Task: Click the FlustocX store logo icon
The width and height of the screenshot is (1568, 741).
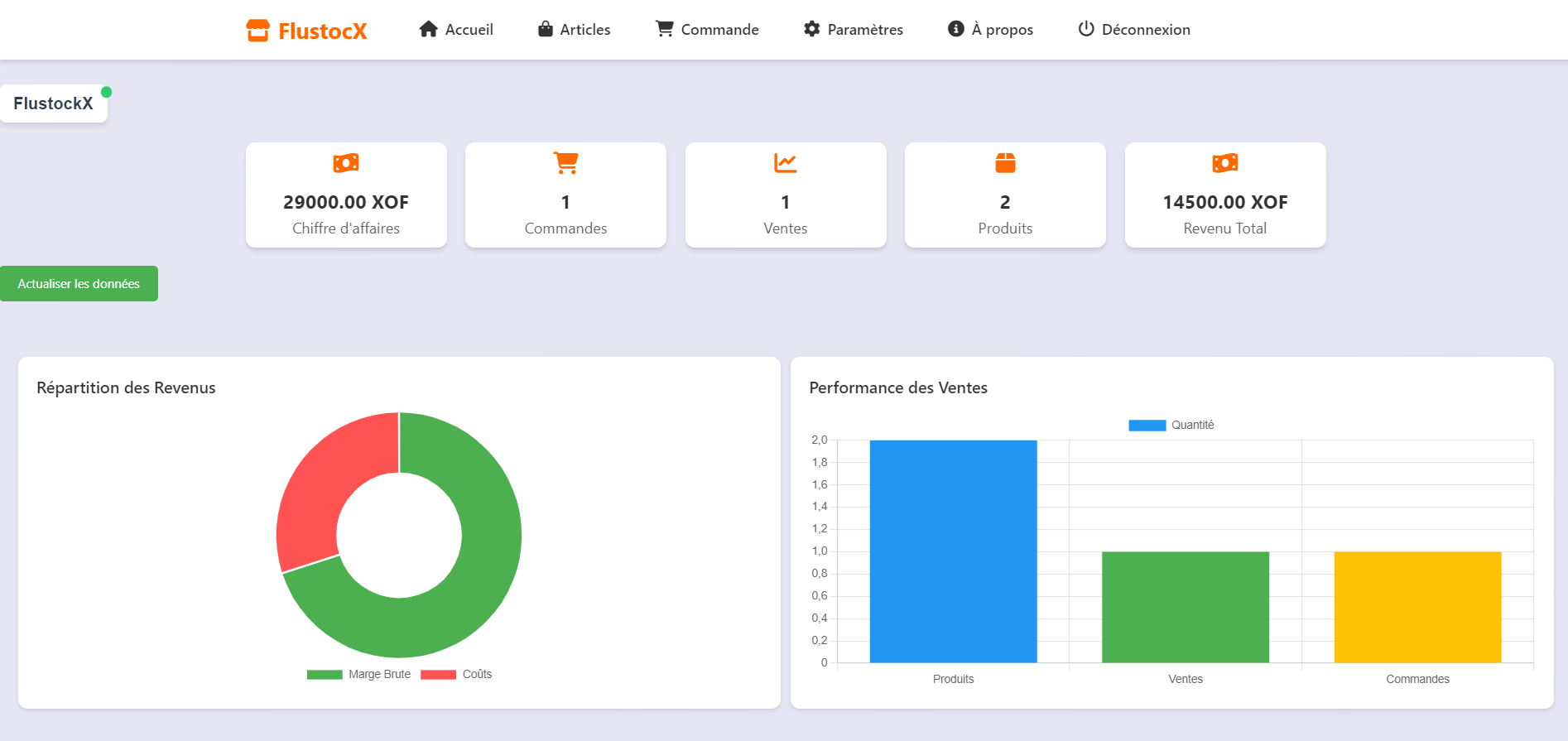Action: click(258, 31)
